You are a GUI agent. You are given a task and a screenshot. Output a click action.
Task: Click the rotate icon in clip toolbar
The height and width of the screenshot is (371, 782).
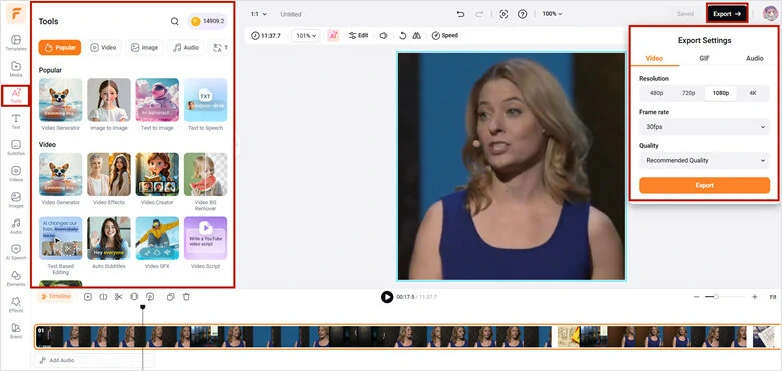point(402,35)
